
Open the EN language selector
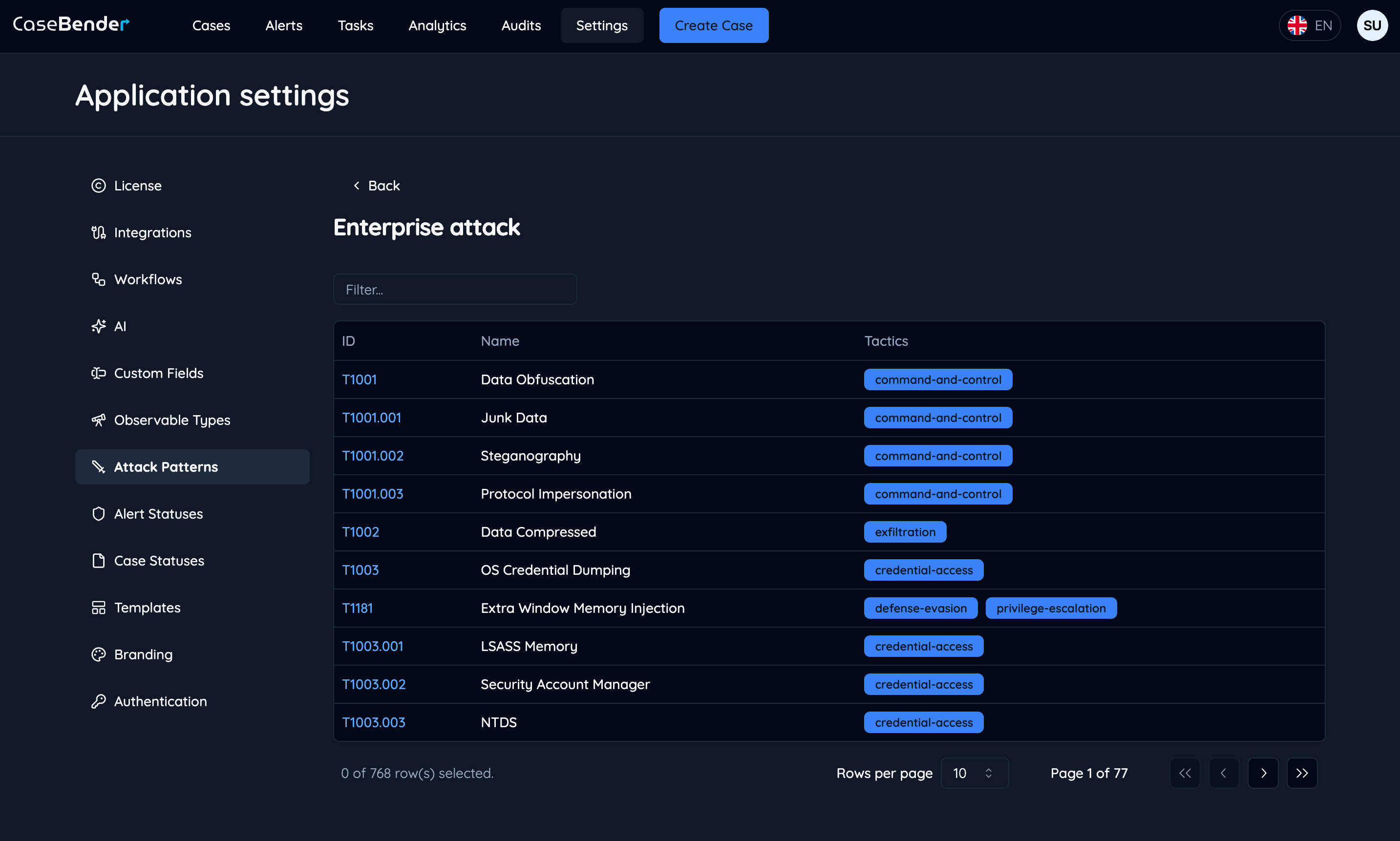(x=1309, y=25)
